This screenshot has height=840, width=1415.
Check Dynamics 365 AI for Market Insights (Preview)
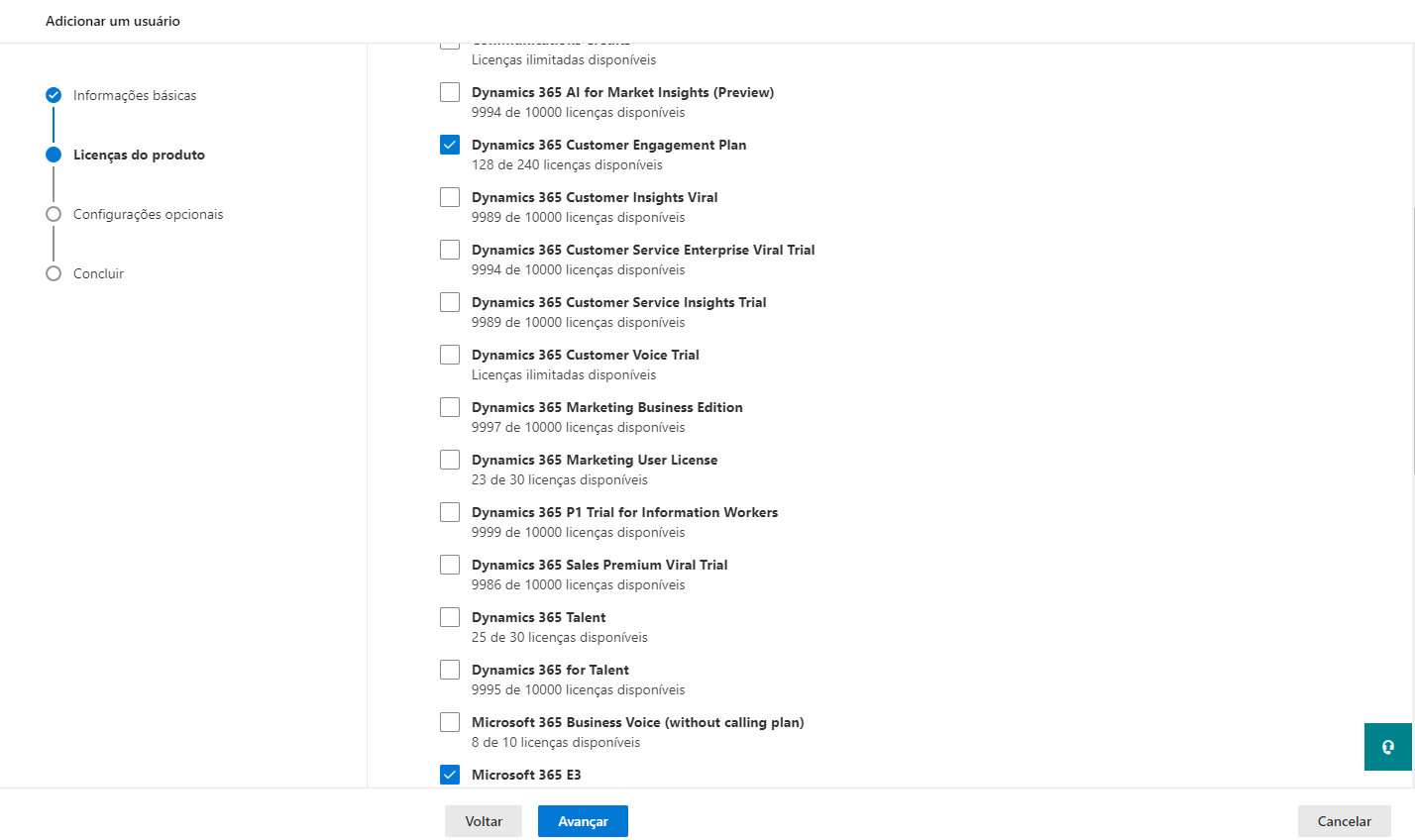(x=450, y=92)
